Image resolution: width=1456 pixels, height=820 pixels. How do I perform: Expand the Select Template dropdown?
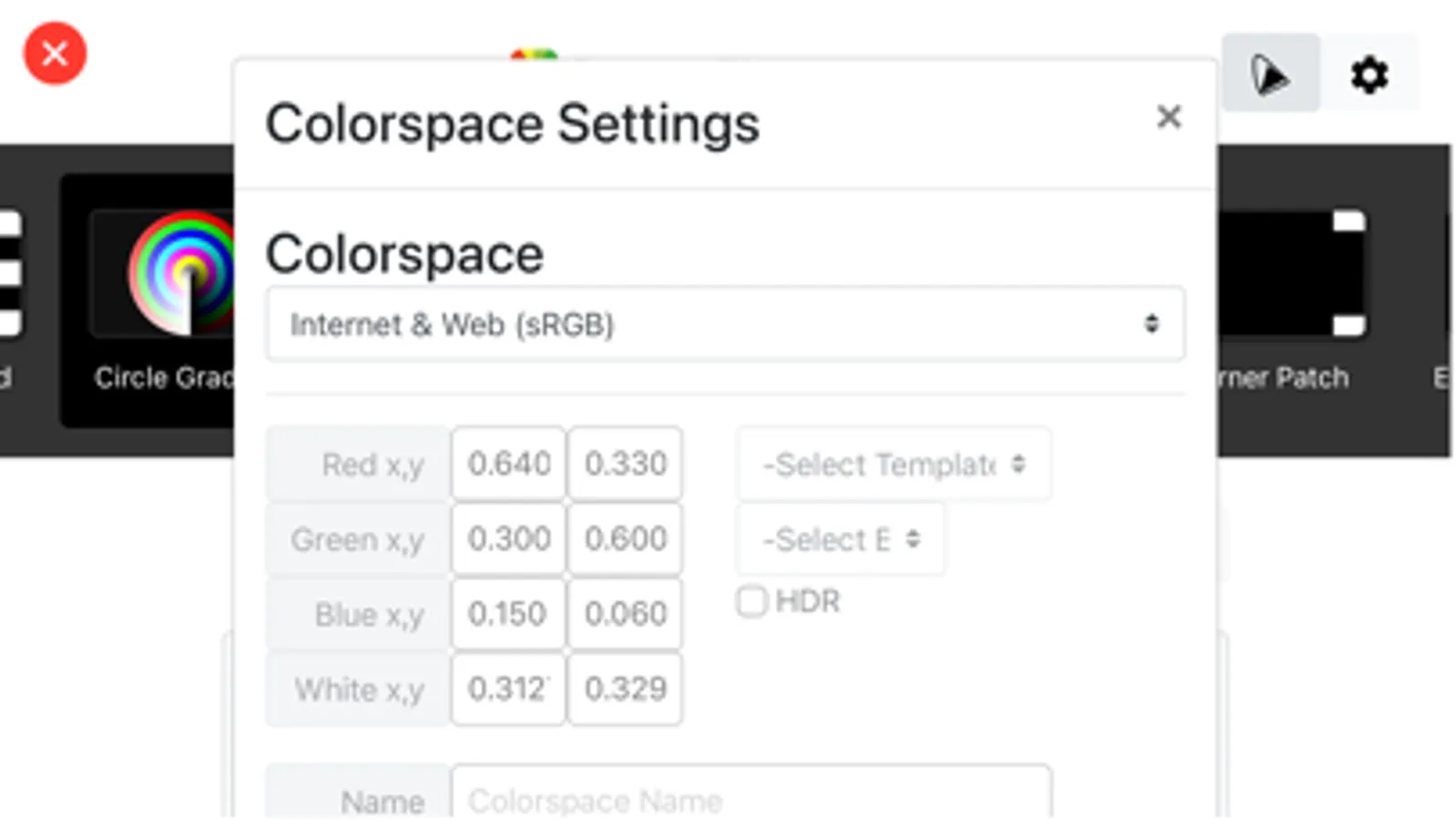pyautogui.click(x=893, y=465)
